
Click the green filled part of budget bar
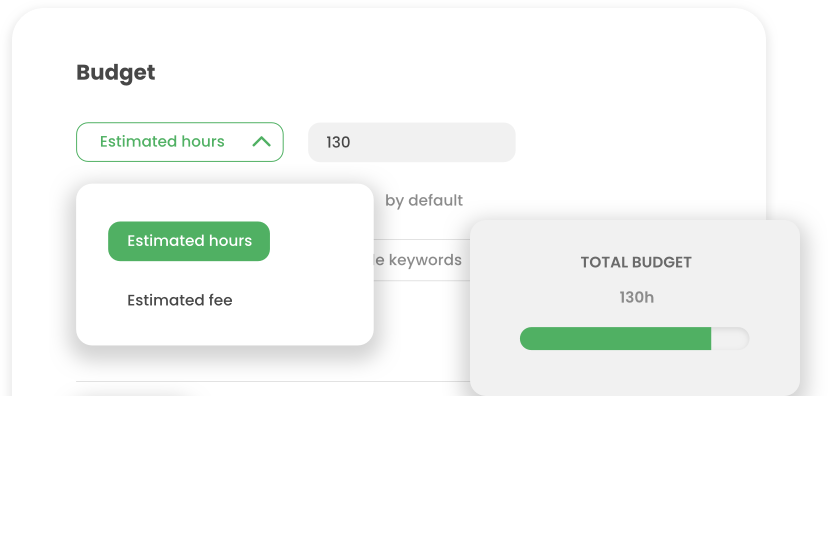tap(615, 338)
